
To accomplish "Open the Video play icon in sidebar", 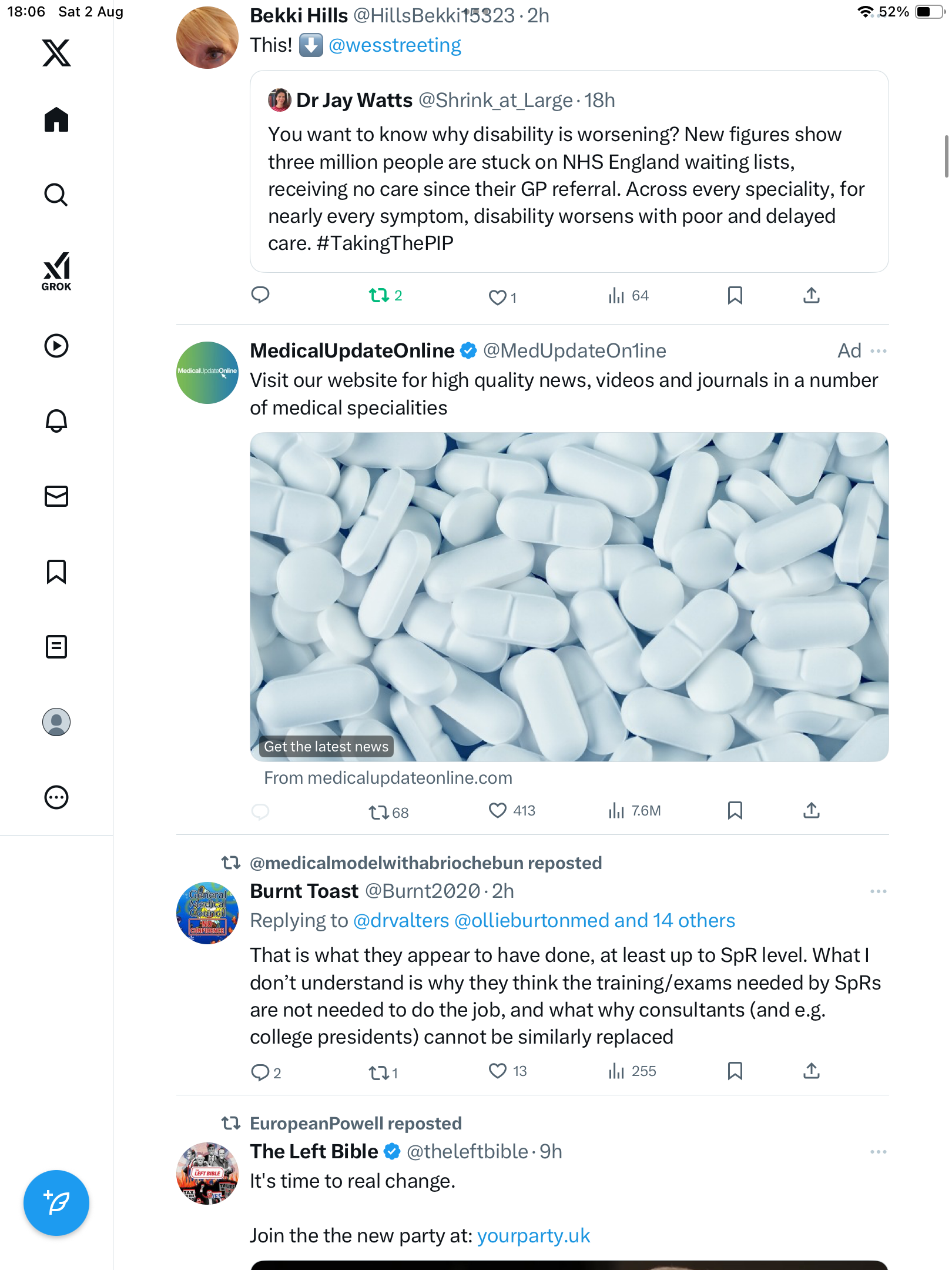I will coord(56,346).
